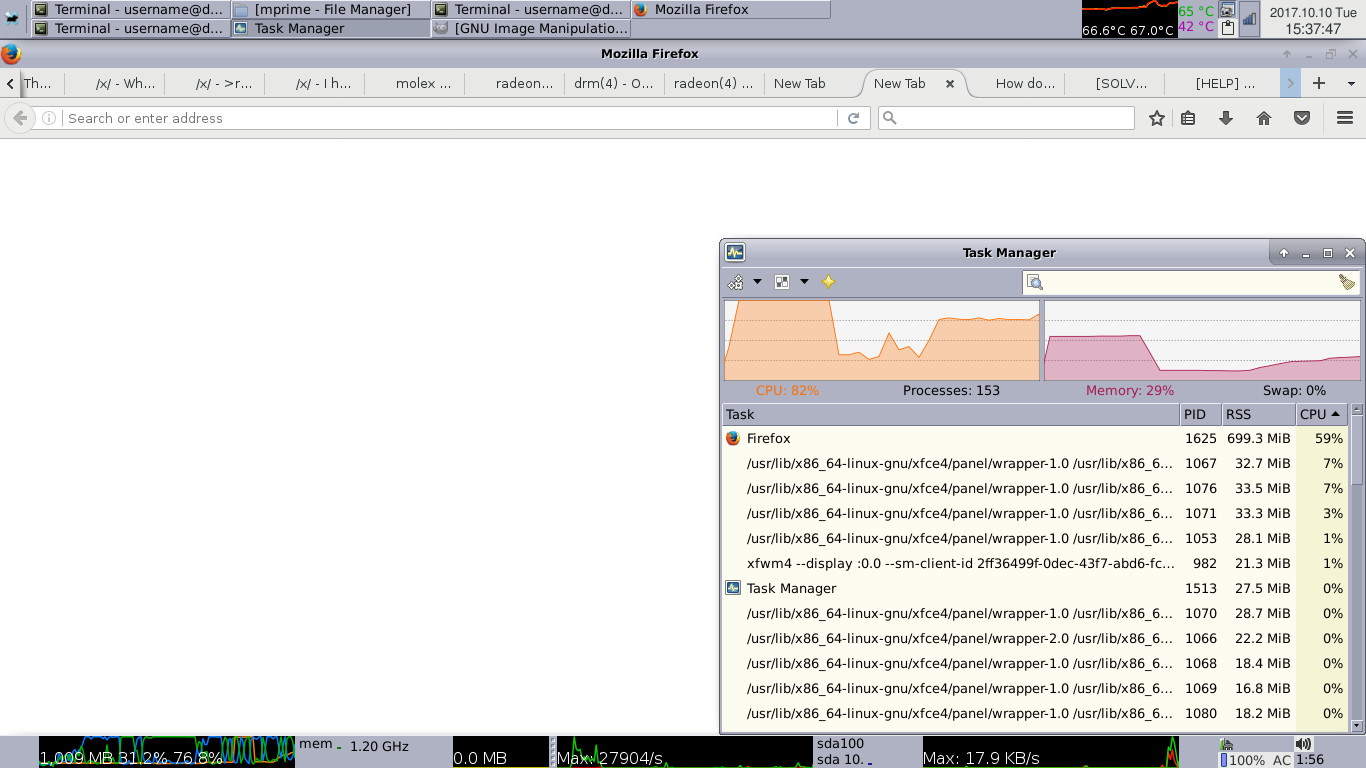The width and height of the screenshot is (1366, 768).
Task: Open the Firefox hamburger menu
Action: 1345,118
